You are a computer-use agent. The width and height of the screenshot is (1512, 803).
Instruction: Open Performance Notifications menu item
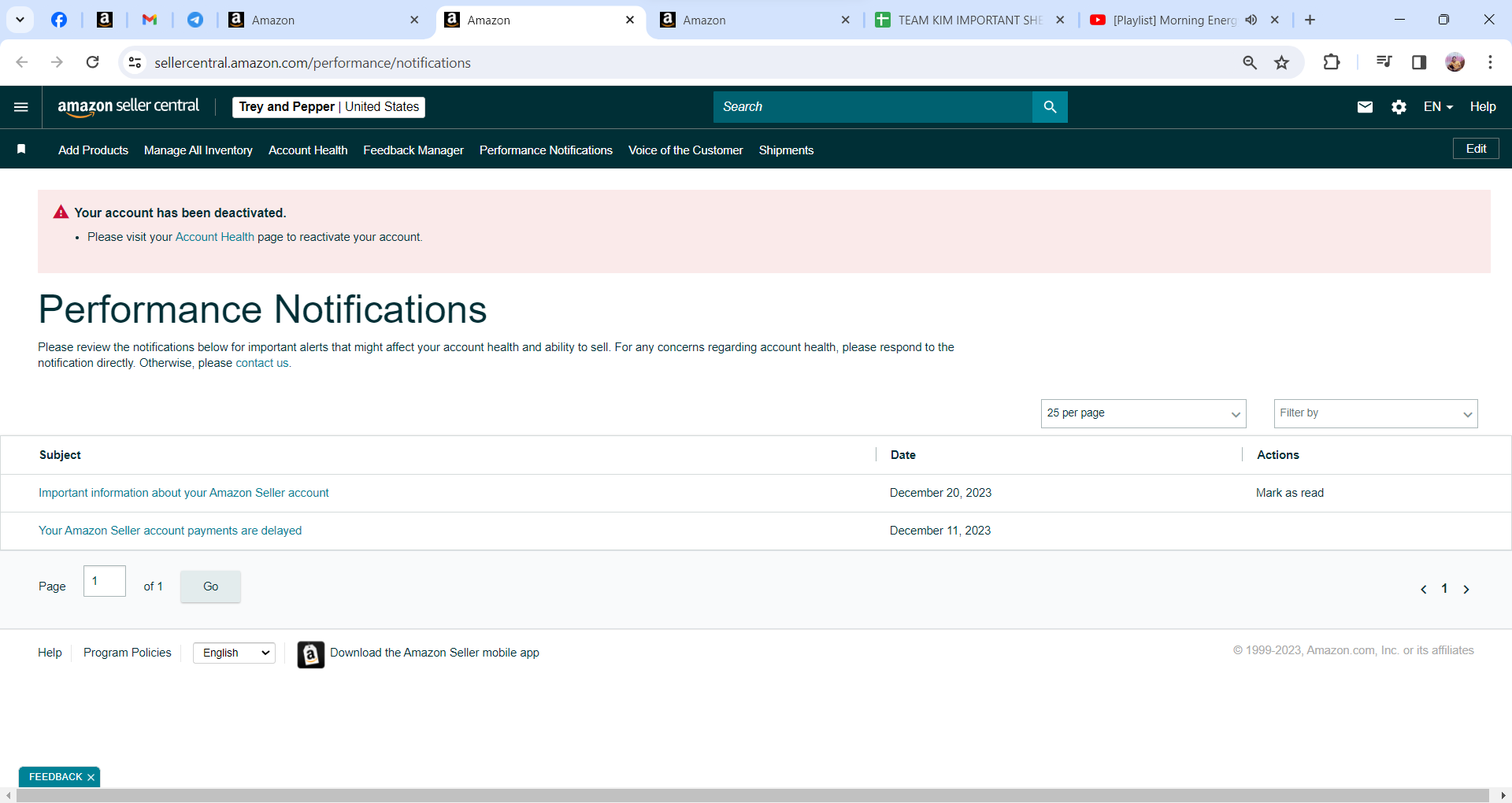coord(546,150)
